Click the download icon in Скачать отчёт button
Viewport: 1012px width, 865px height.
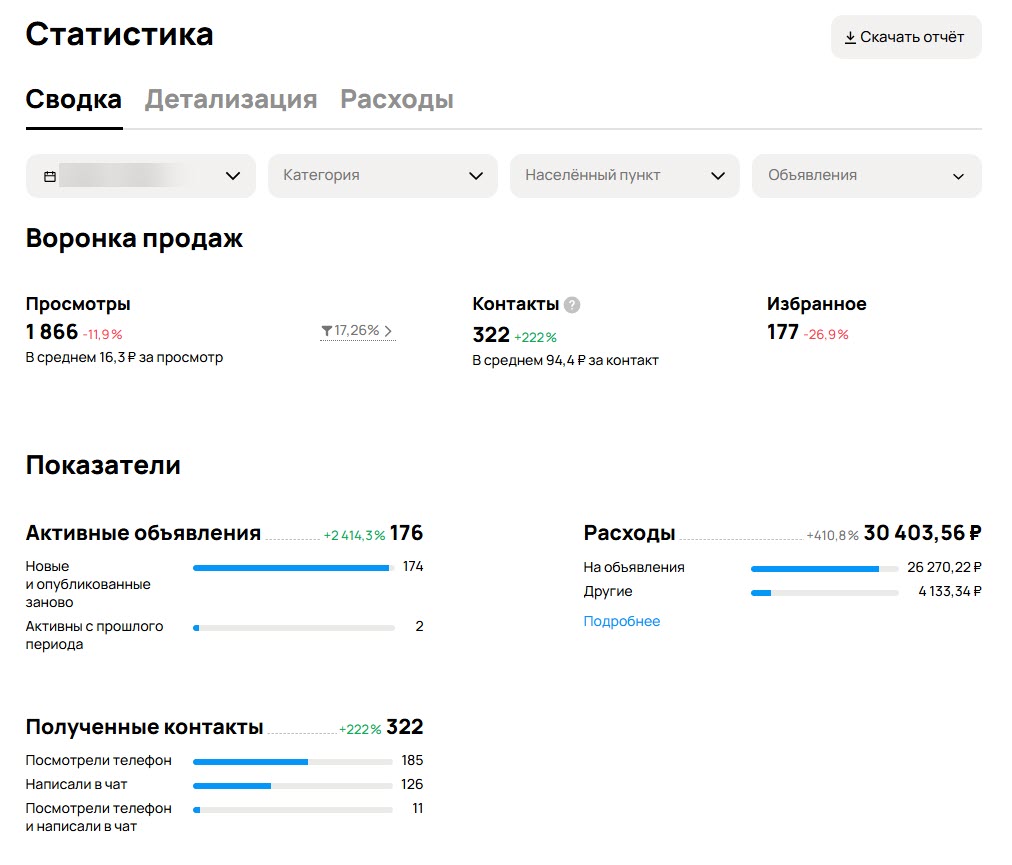(851, 36)
